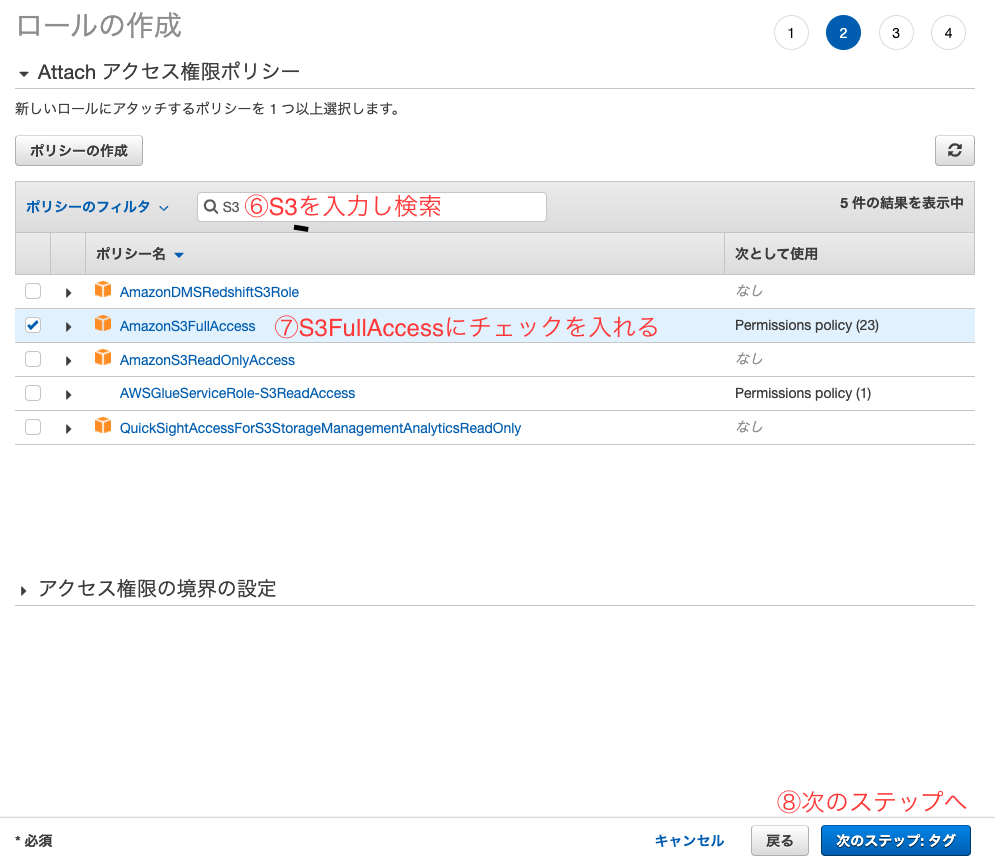The width and height of the screenshot is (995, 864).
Task: Uncheck the AmazonS3FullAccess checkbox
Action: coord(33,325)
